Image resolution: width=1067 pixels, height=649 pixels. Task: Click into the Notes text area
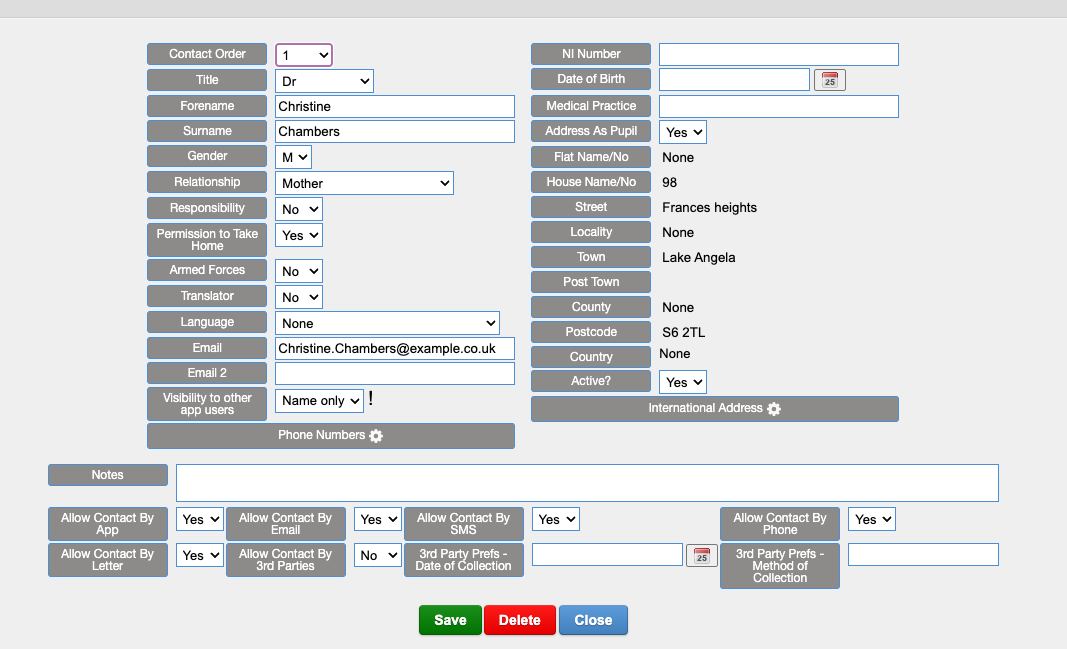click(x=587, y=482)
